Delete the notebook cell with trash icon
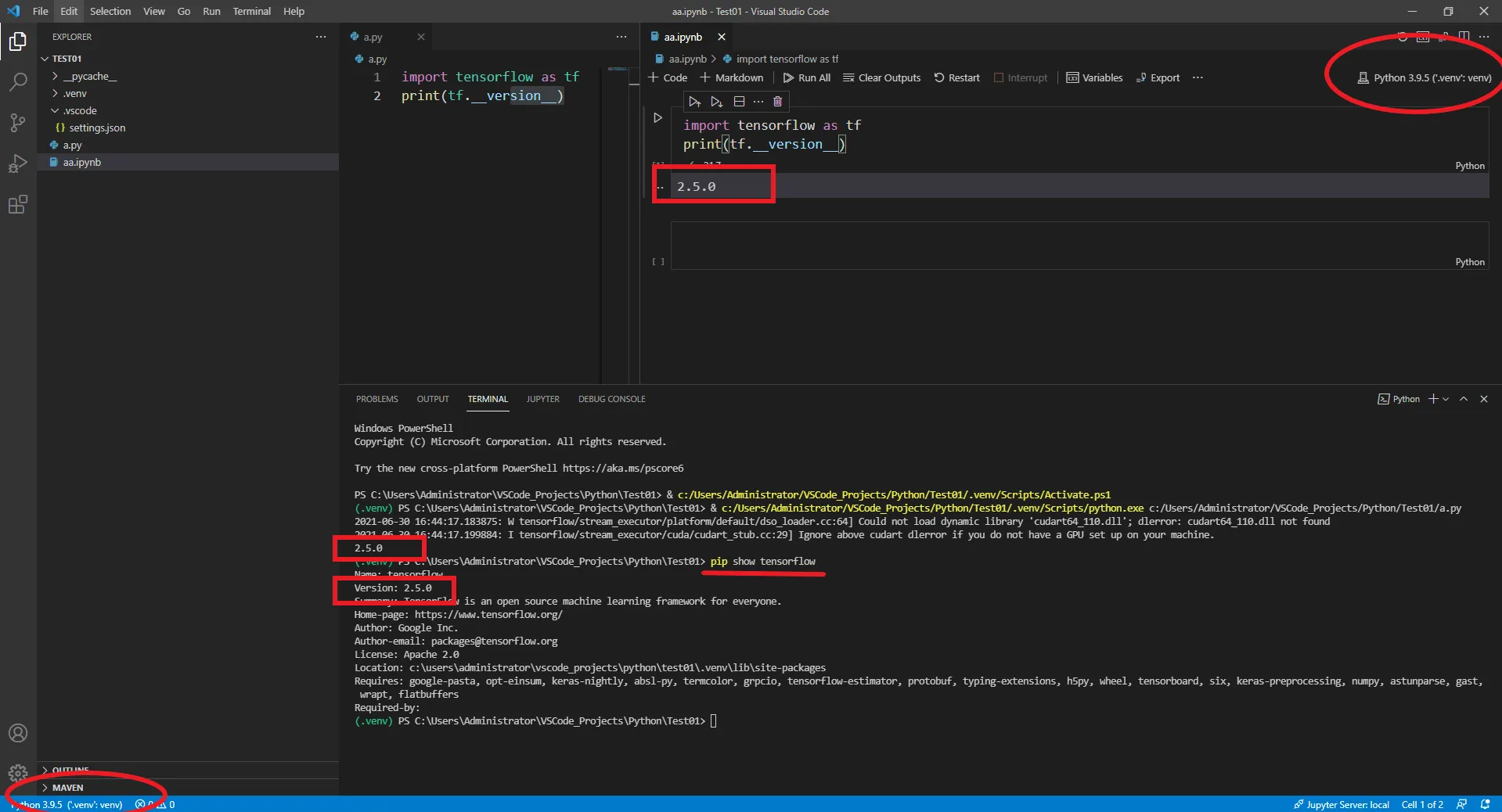The width and height of the screenshot is (1502, 812). 777,102
